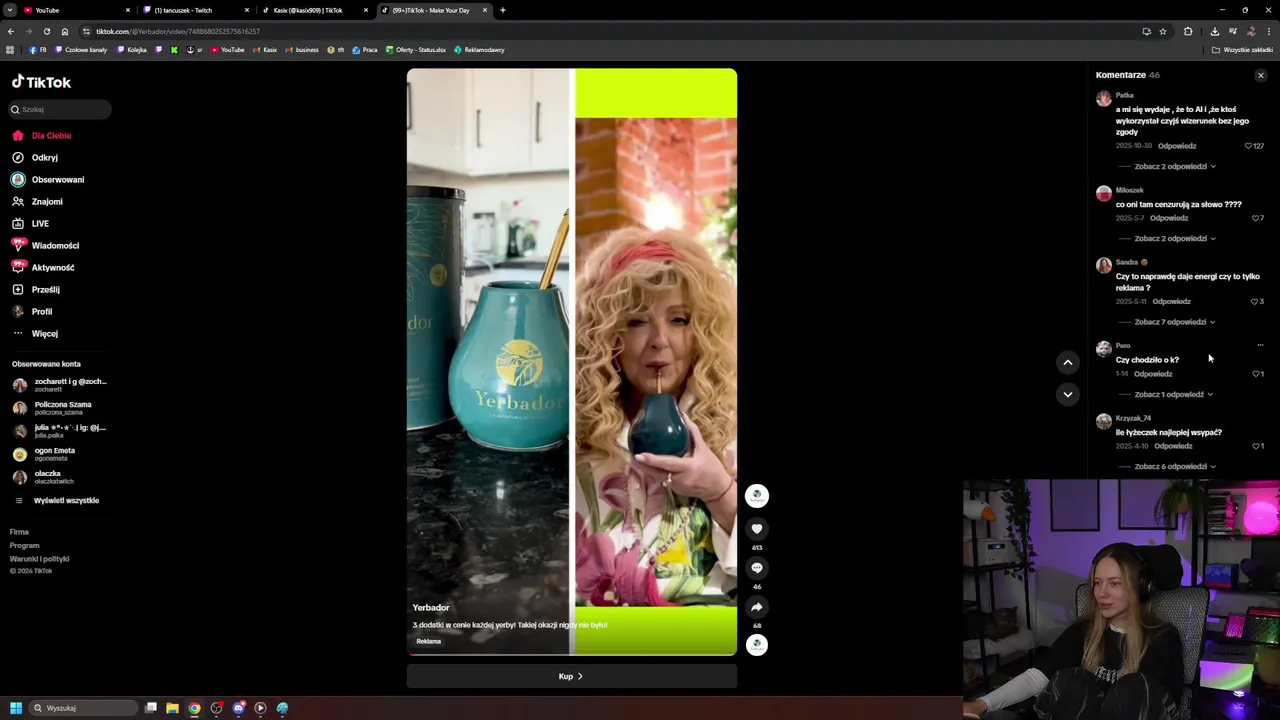Bookmark this page with star icon
The image size is (1280, 720).
(x=1163, y=31)
